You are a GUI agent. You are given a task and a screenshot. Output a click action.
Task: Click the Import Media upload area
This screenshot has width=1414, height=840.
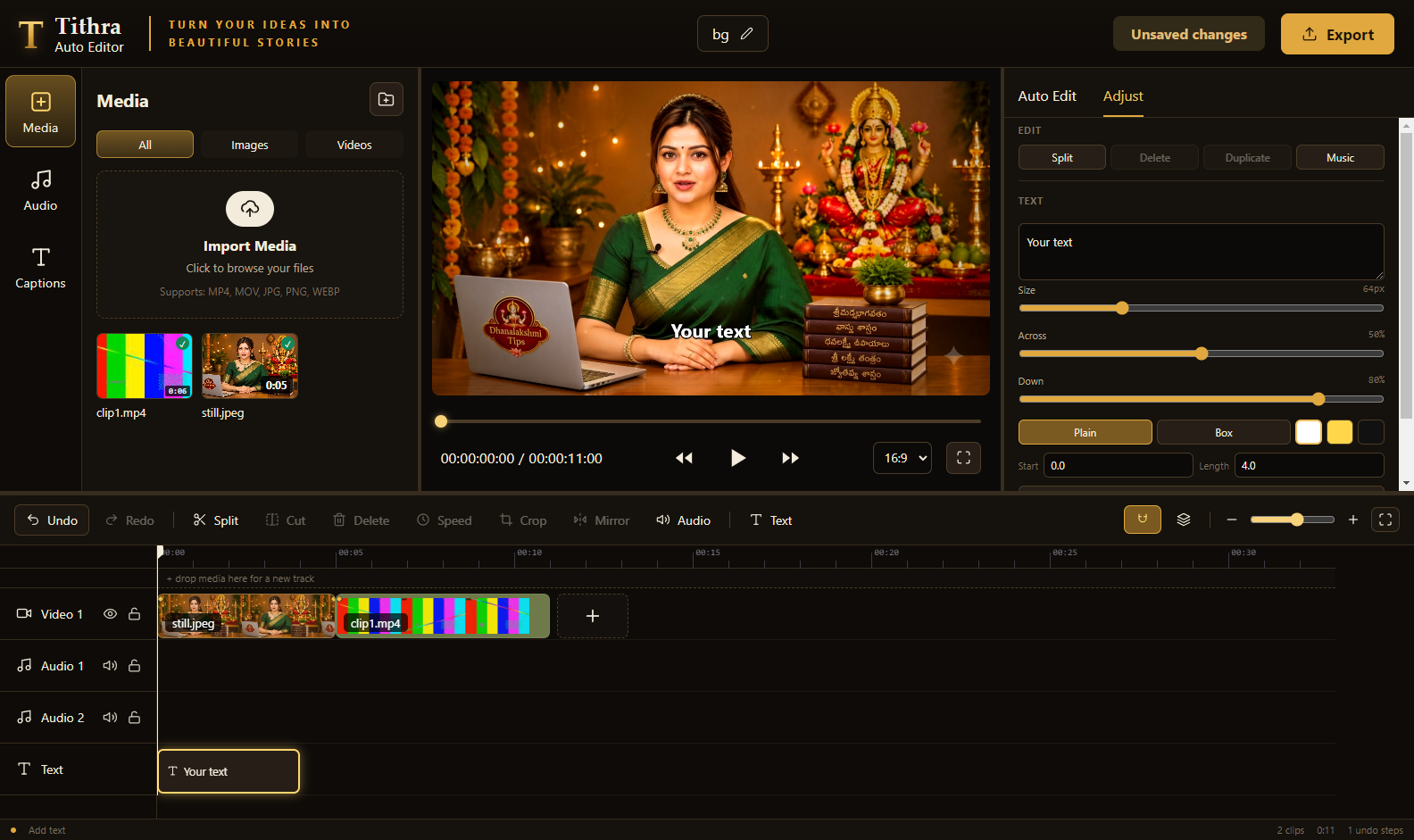250,245
